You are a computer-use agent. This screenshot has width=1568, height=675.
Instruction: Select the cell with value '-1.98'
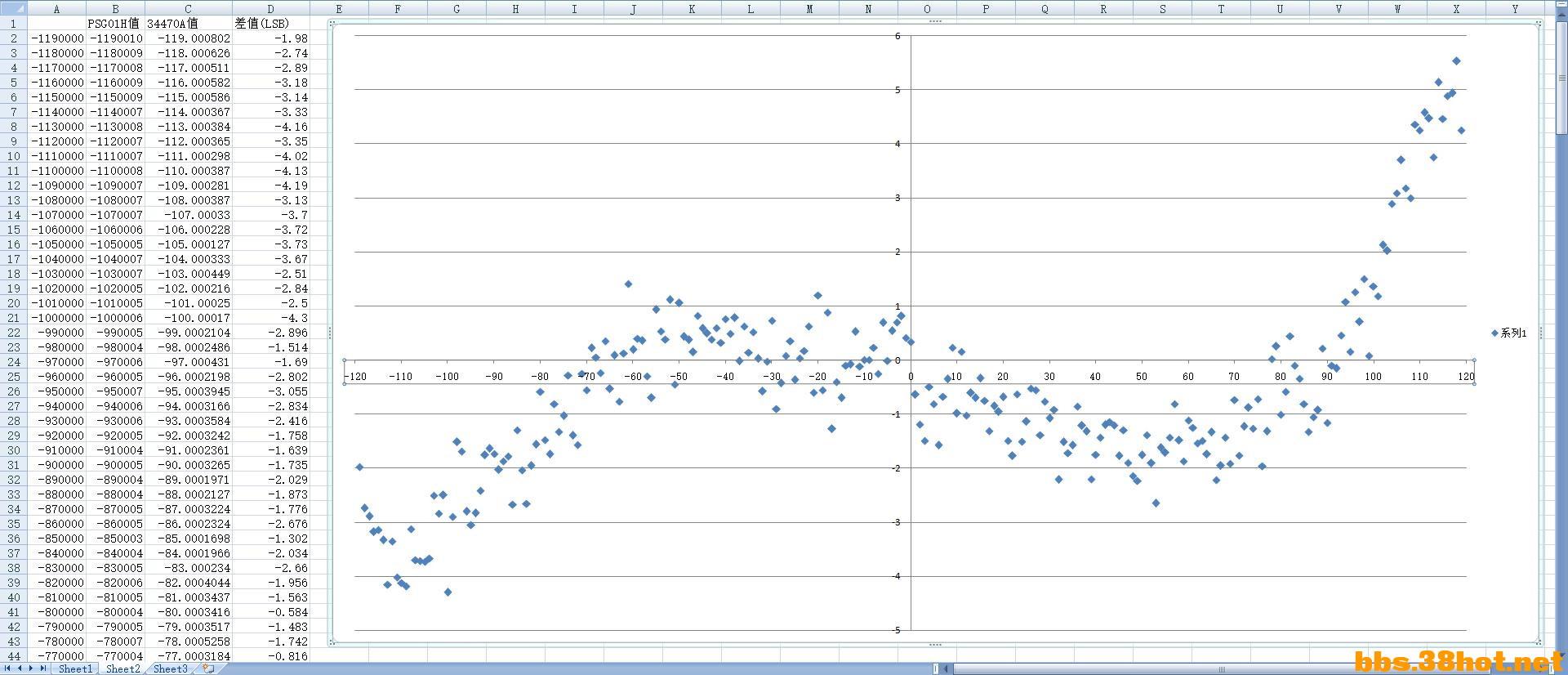[271, 38]
